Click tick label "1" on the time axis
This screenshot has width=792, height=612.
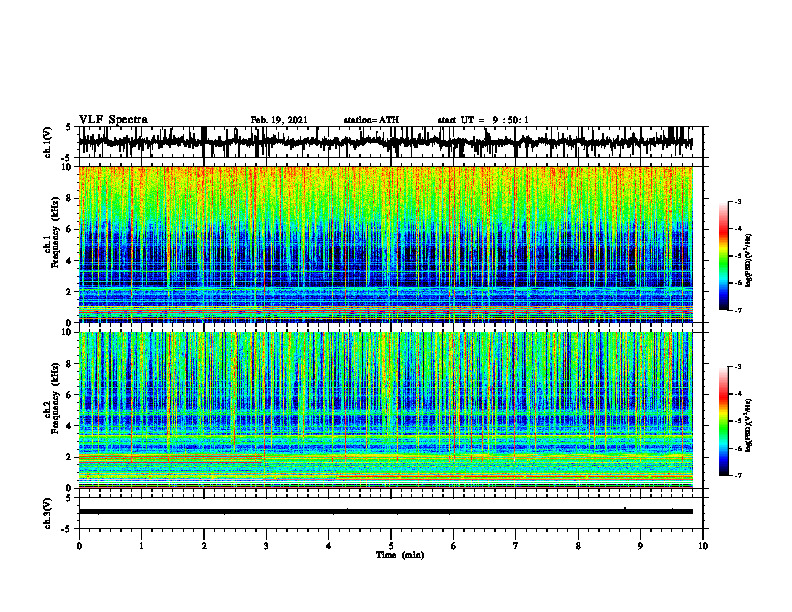tap(141, 546)
